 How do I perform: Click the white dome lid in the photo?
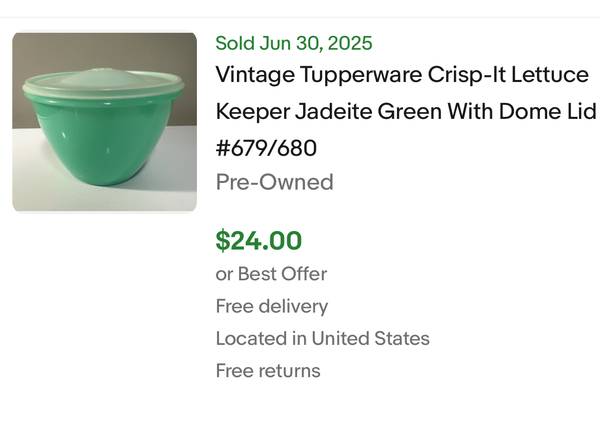tap(104, 80)
